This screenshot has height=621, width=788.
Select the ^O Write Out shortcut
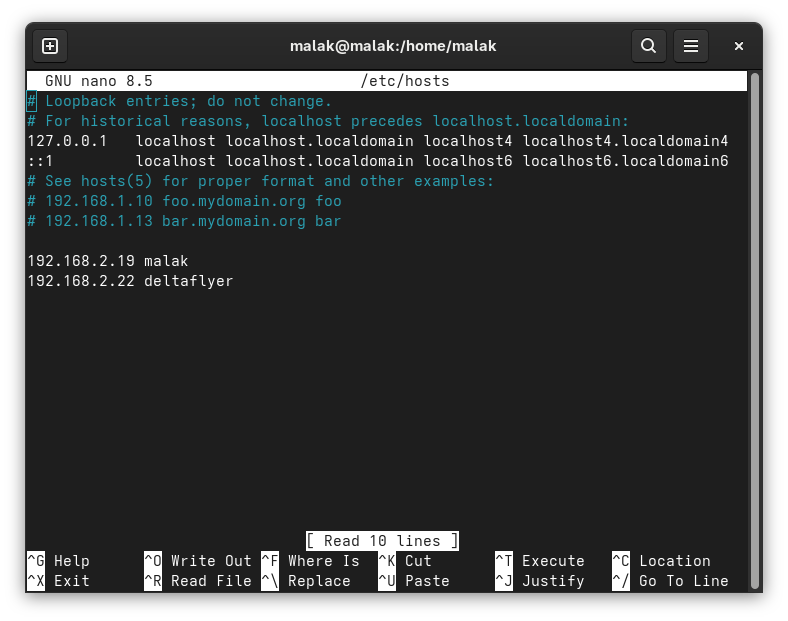tap(197, 561)
